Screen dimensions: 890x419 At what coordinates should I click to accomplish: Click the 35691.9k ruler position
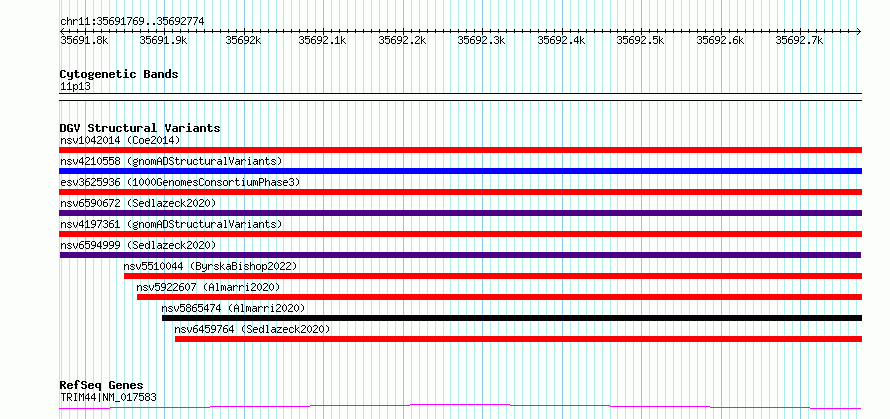point(163,40)
